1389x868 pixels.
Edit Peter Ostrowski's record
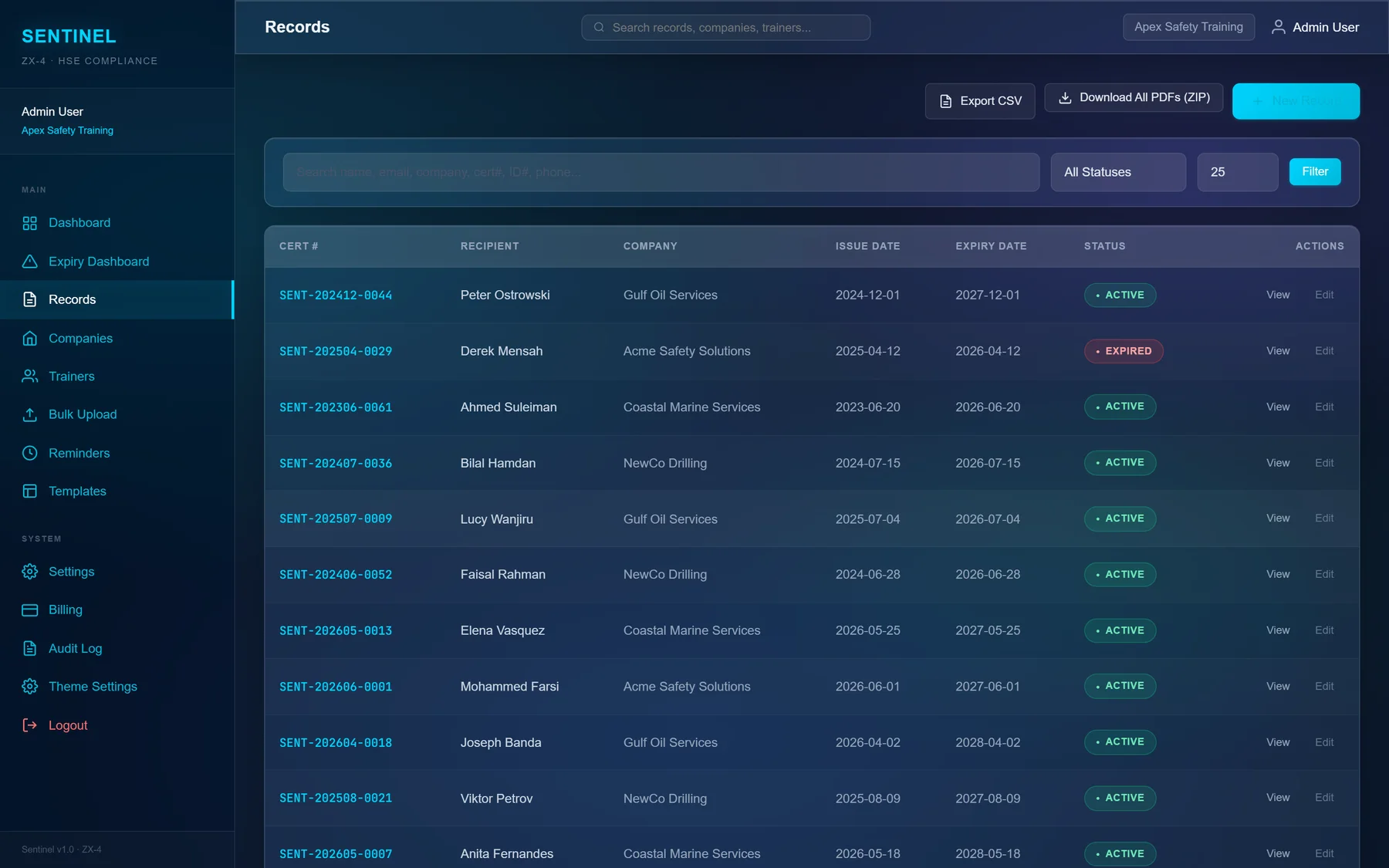click(x=1324, y=295)
